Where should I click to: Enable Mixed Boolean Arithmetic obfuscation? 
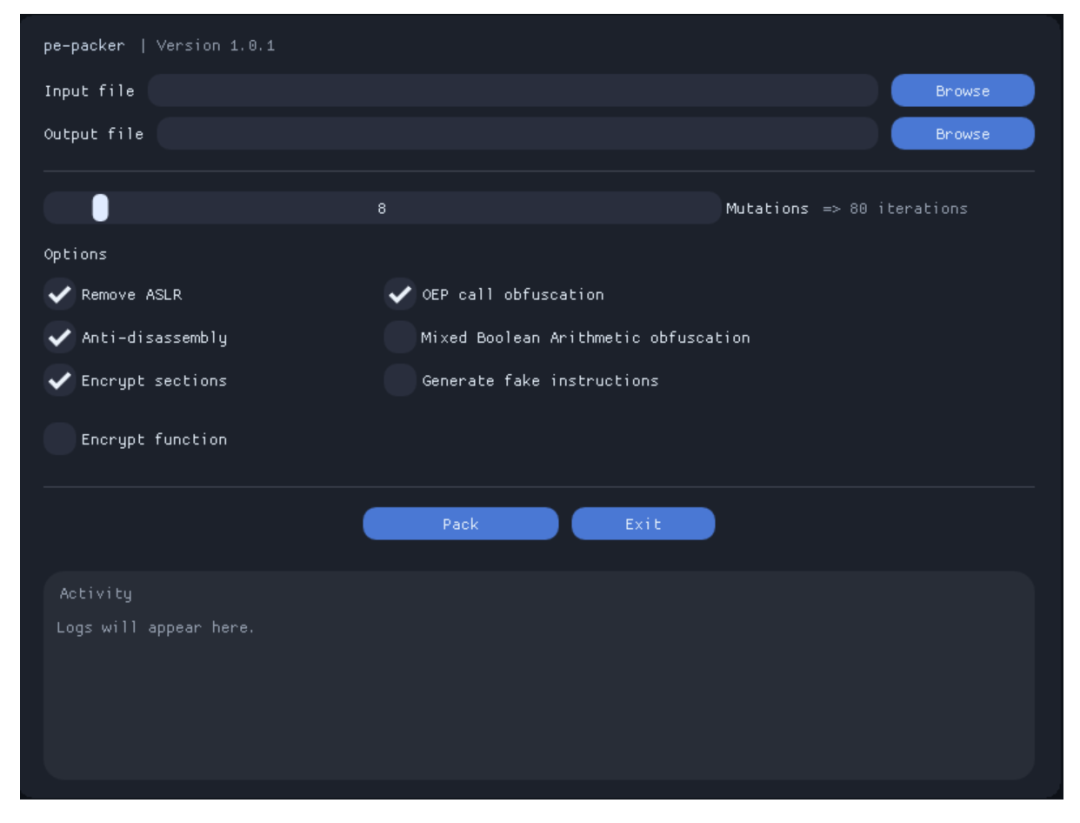click(400, 338)
